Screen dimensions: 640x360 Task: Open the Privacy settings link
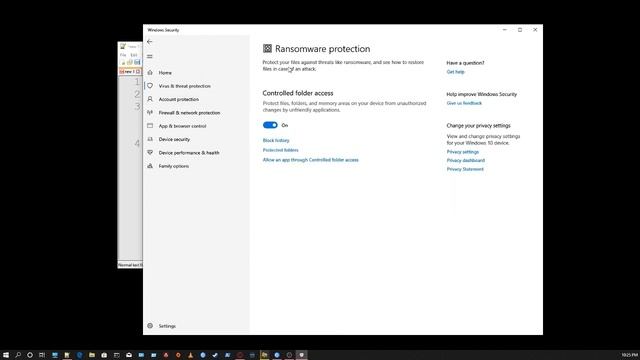462,152
